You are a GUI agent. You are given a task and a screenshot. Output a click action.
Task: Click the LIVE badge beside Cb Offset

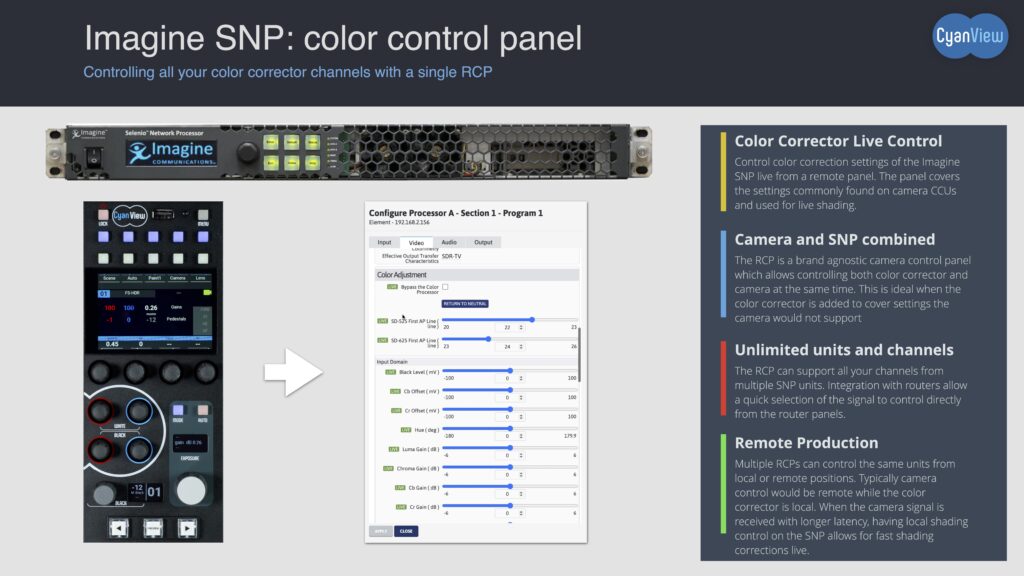pos(395,391)
